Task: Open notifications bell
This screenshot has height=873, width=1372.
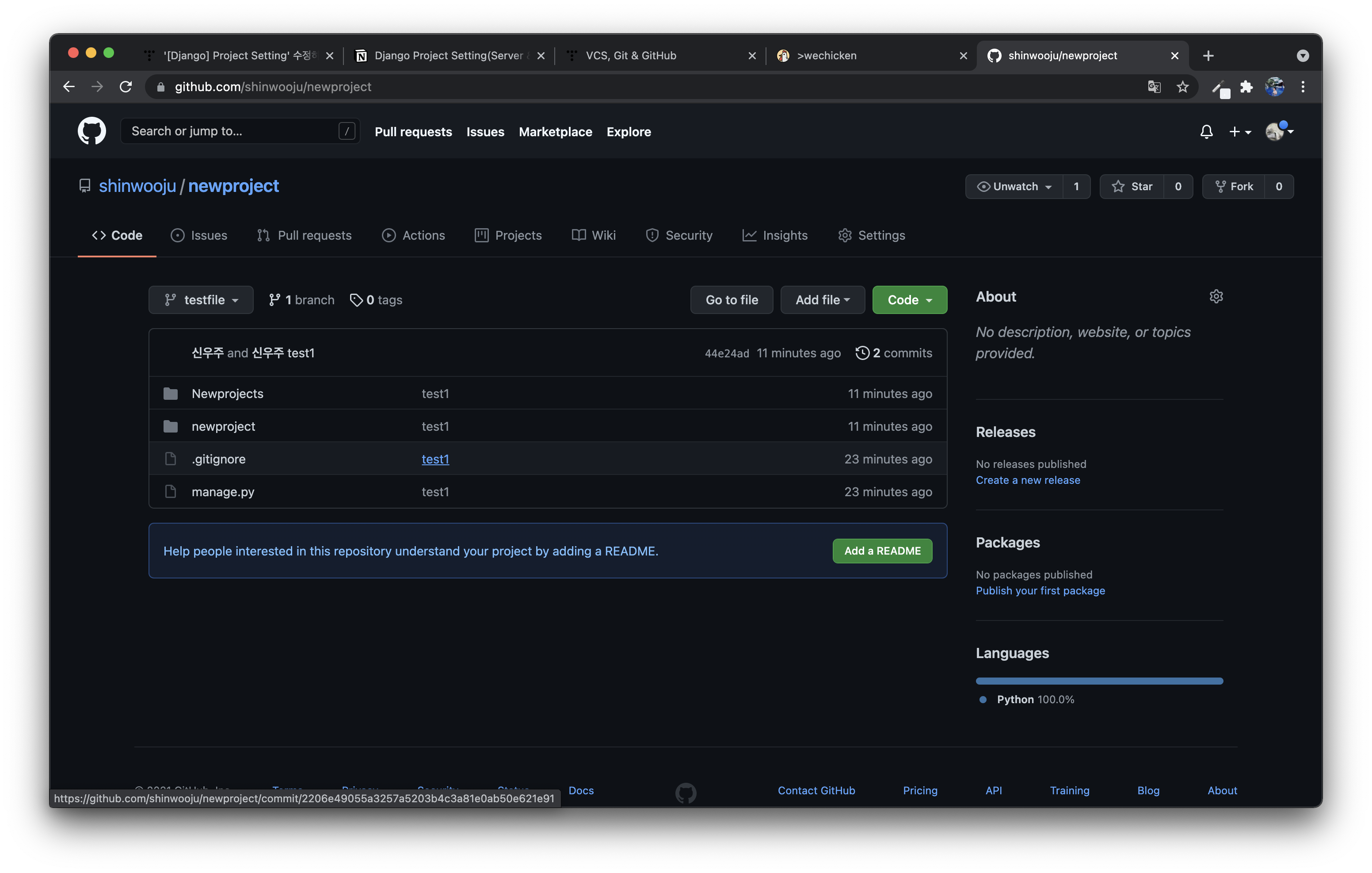Action: [1206, 132]
